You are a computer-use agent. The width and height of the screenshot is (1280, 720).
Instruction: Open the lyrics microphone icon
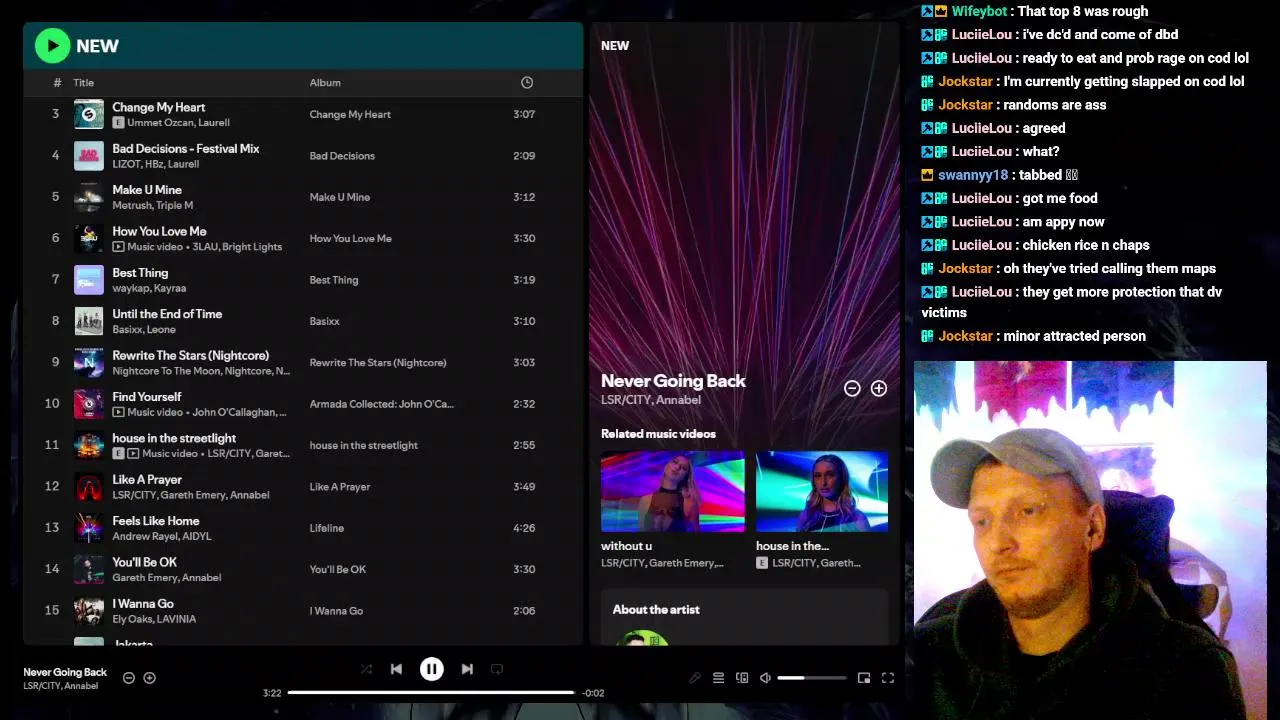tap(695, 678)
